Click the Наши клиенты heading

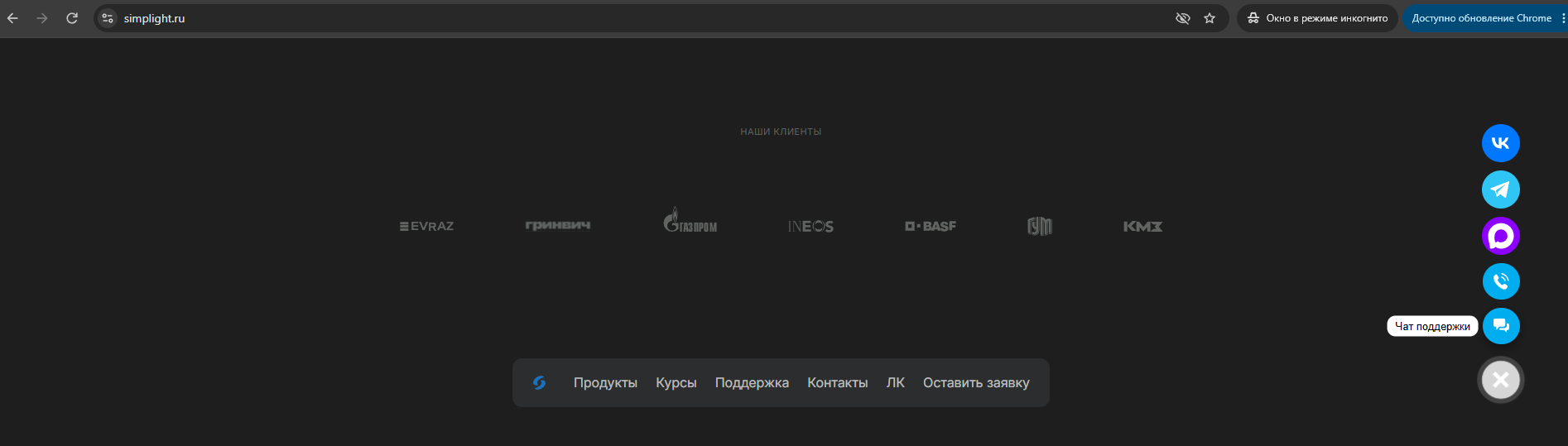[781, 132]
